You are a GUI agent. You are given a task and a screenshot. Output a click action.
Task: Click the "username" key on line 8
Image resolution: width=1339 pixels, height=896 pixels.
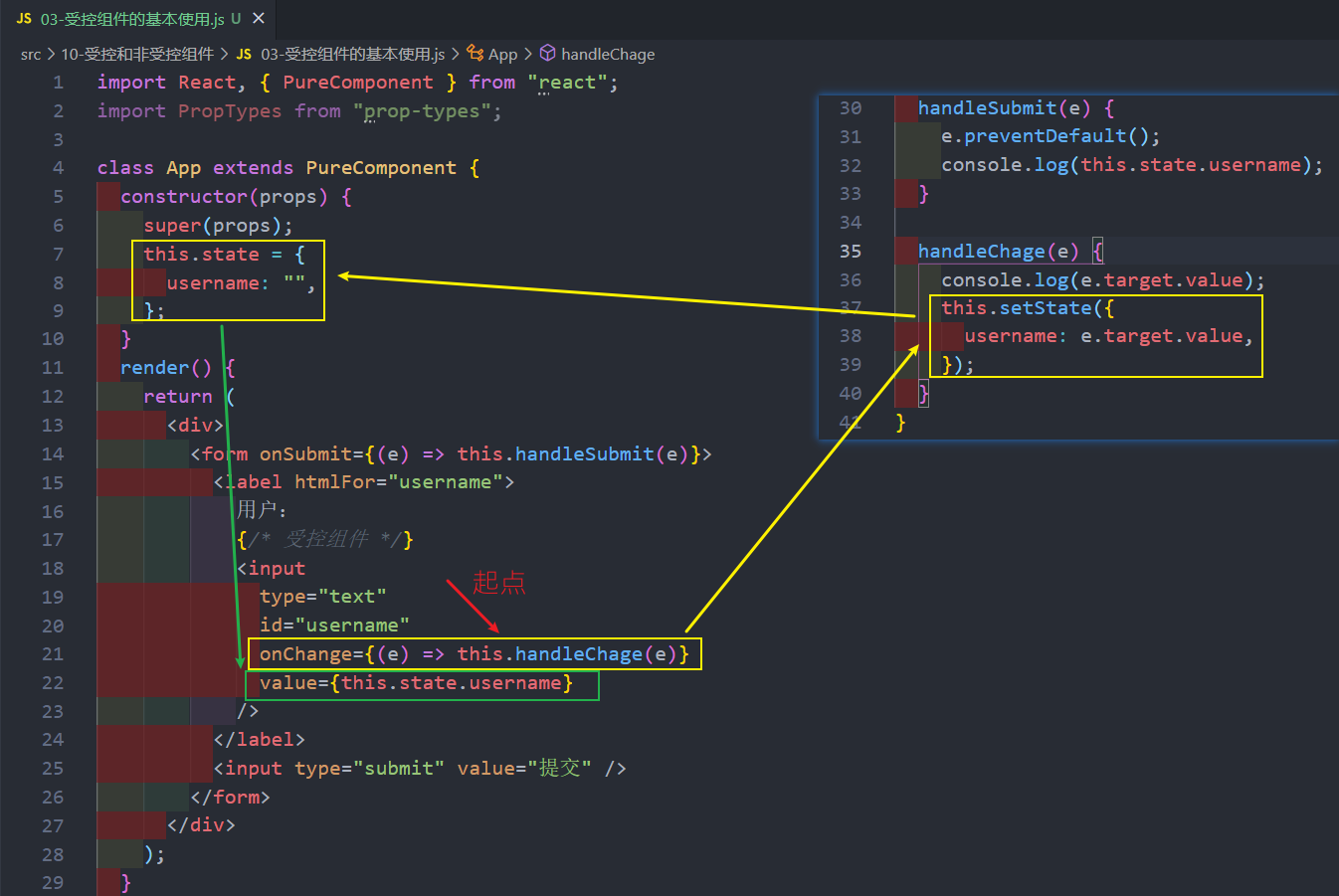pos(213,283)
